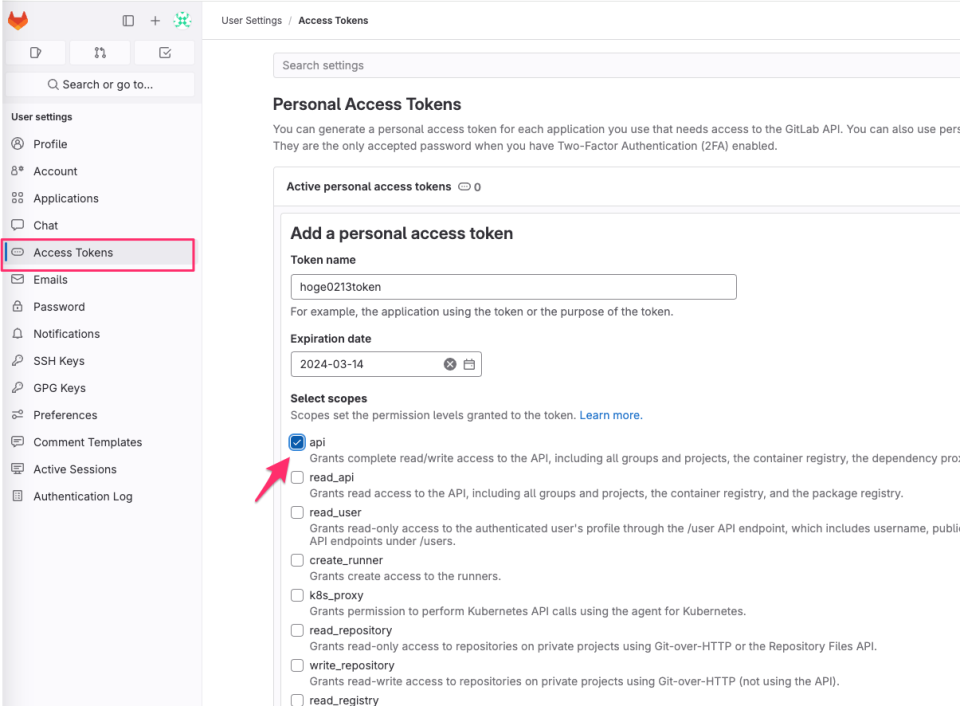This screenshot has height=706, width=960.
Task: Open the Merge requests icon
Action: point(100,52)
